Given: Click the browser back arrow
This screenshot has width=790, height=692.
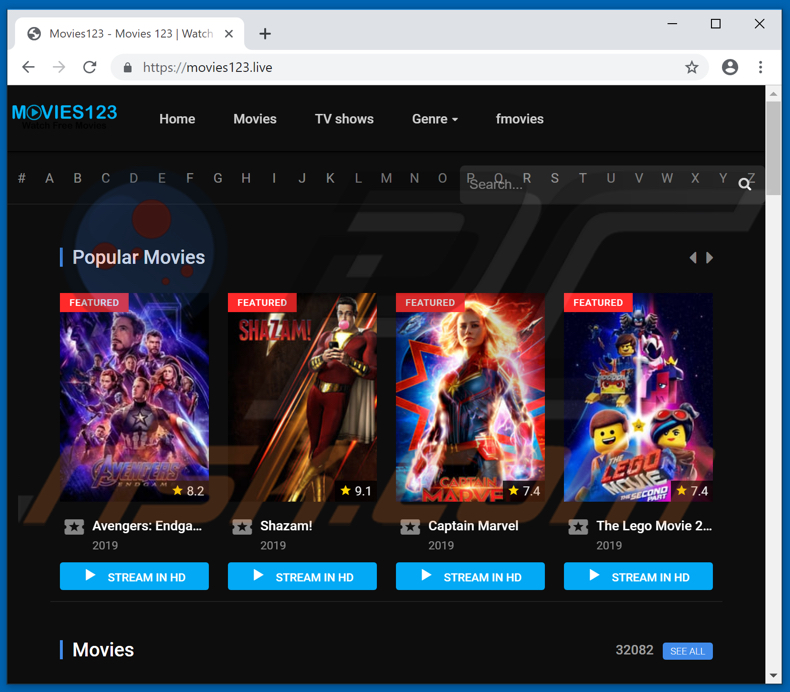Looking at the screenshot, I should coord(29,67).
